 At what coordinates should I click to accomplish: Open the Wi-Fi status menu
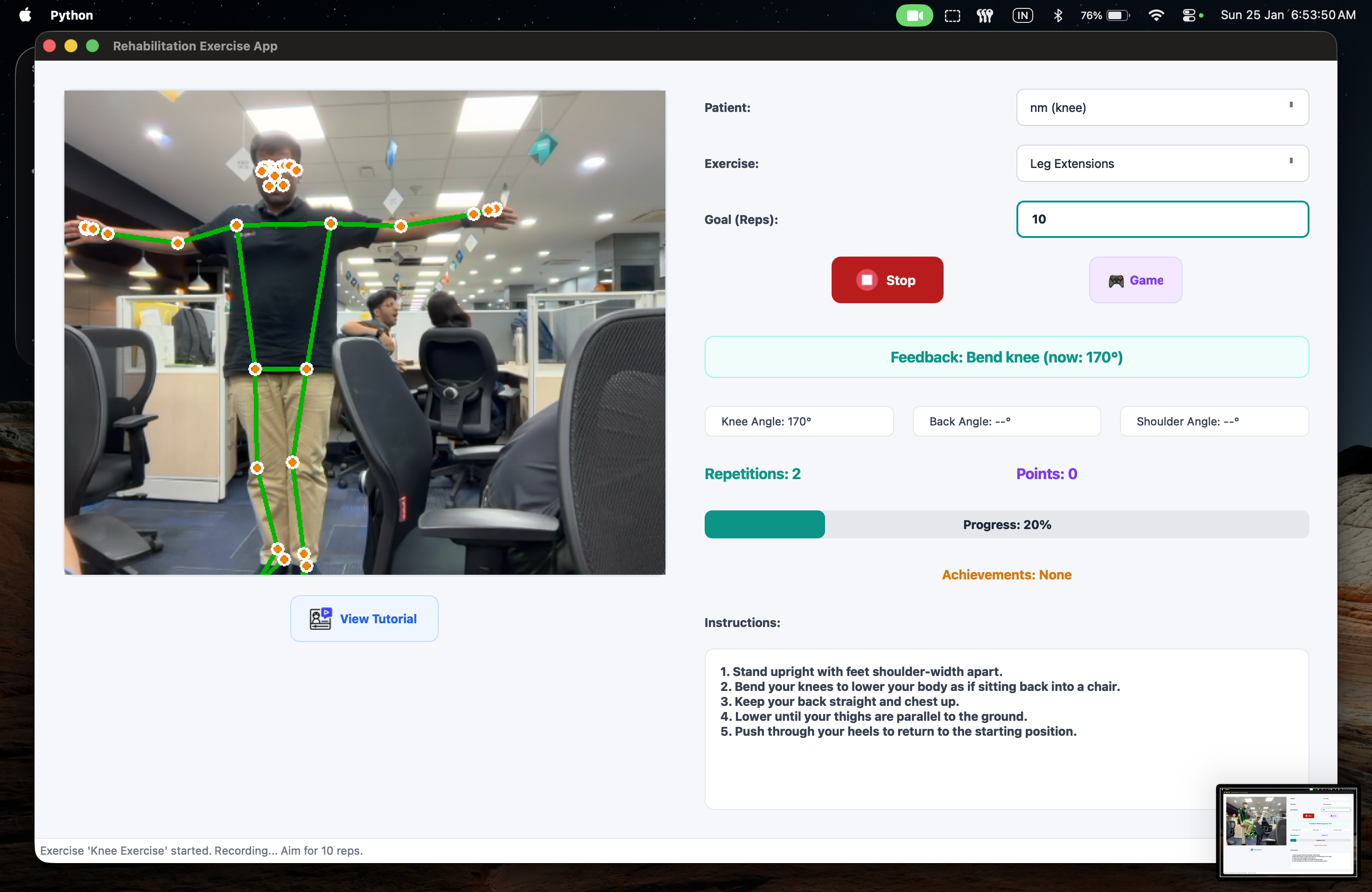pos(1155,15)
